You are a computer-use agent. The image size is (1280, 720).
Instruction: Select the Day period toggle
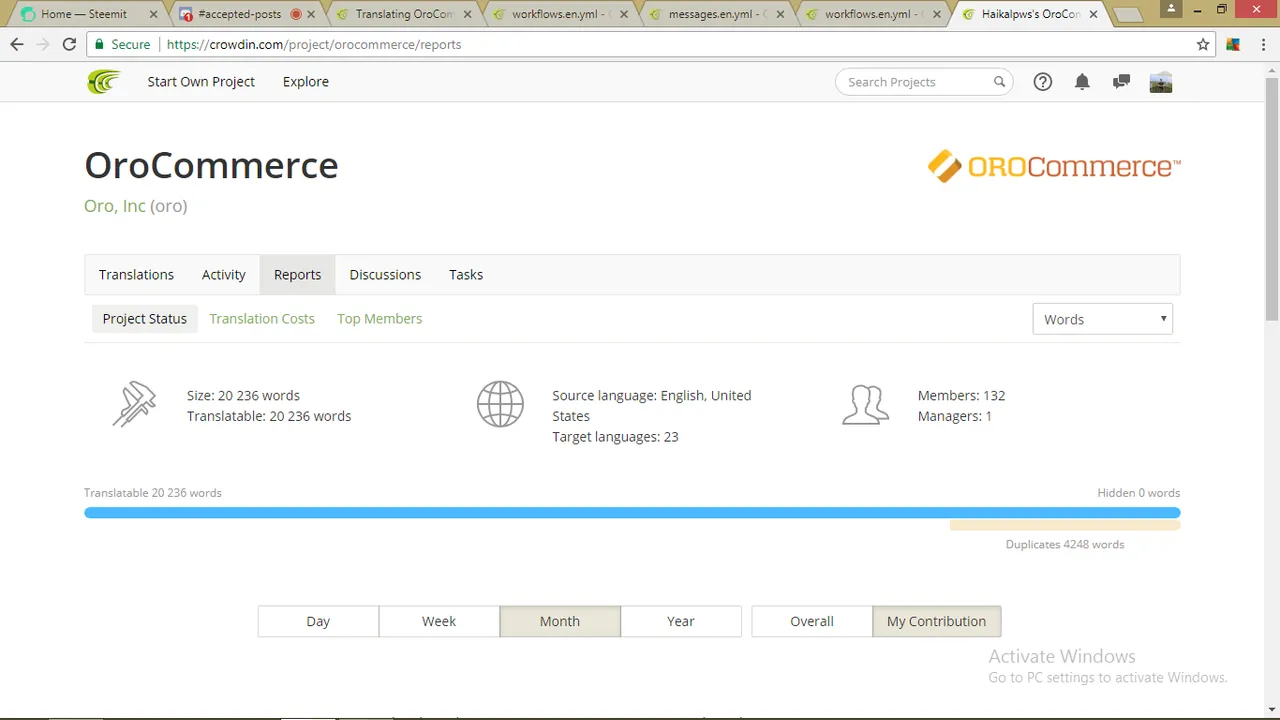pyautogui.click(x=318, y=621)
